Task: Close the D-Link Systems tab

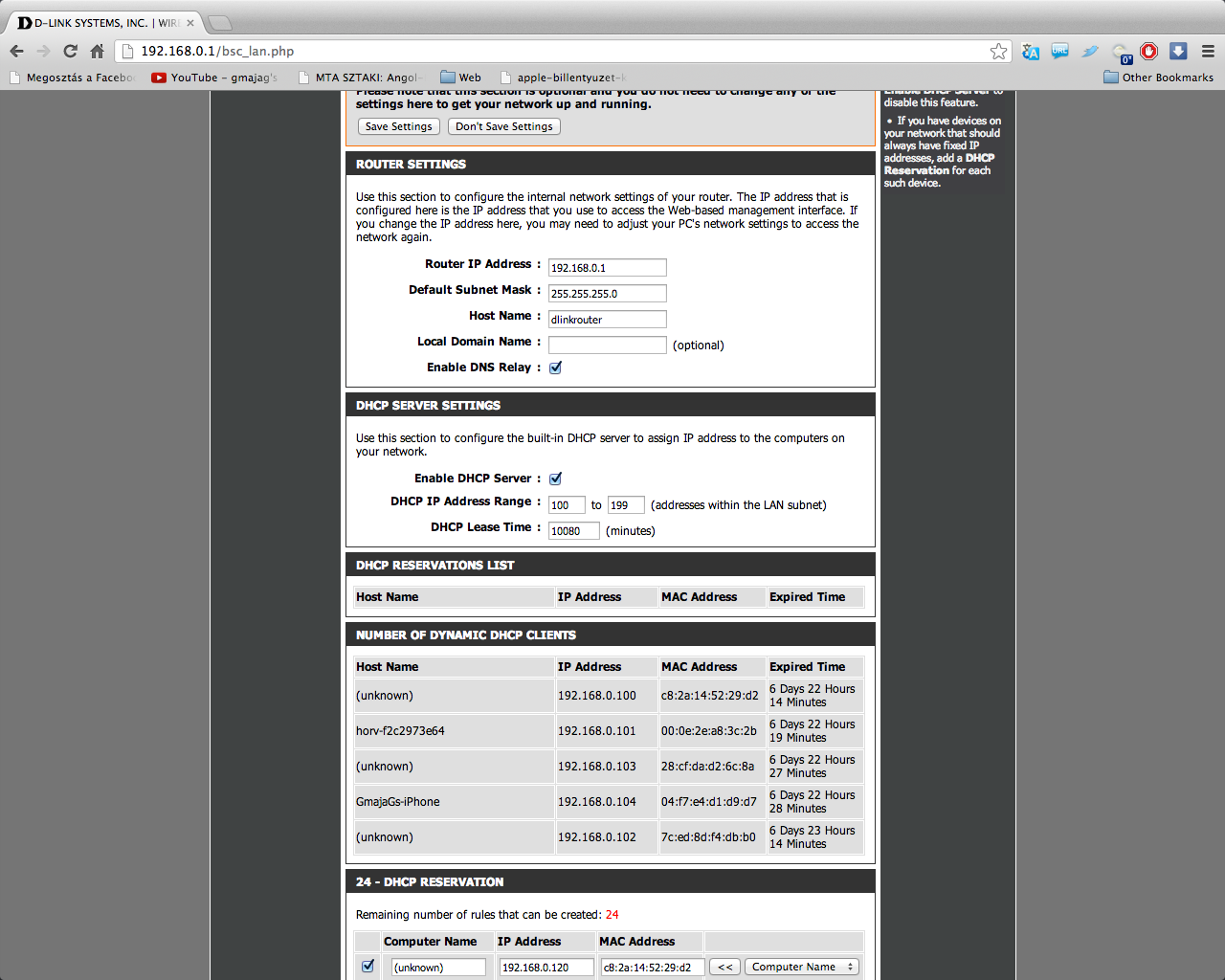Action: [190, 23]
